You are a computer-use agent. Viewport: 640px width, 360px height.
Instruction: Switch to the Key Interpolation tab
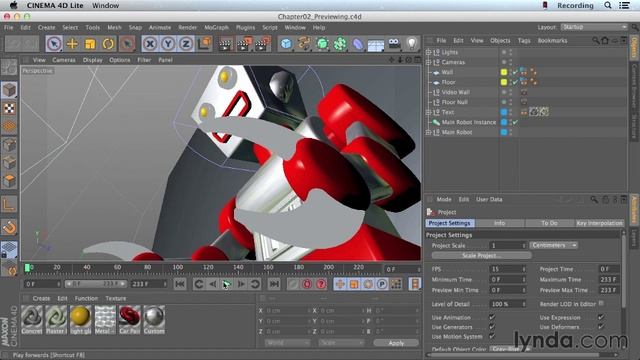tap(600, 223)
